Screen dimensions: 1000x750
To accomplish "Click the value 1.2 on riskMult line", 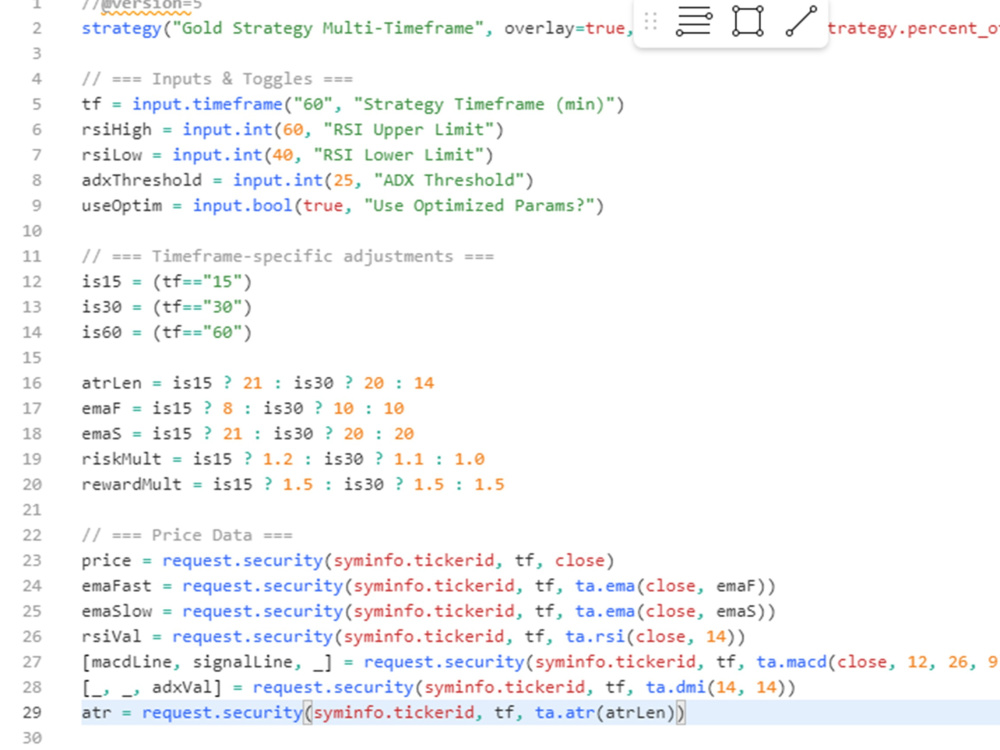I will pyautogui.click(x=277, y=459).
